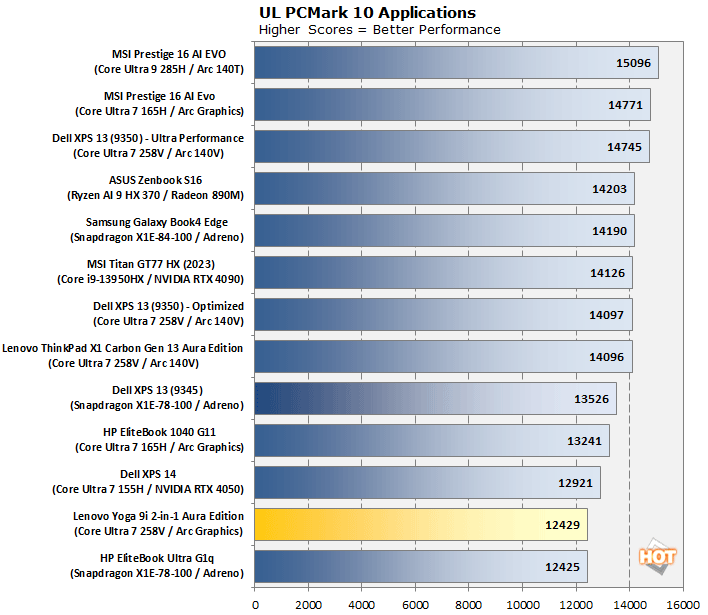This screenshot has height=615, width=708.
Task: Select the MSI Prestige 16 AI EVO 285H bar
Action: (455, 62)
